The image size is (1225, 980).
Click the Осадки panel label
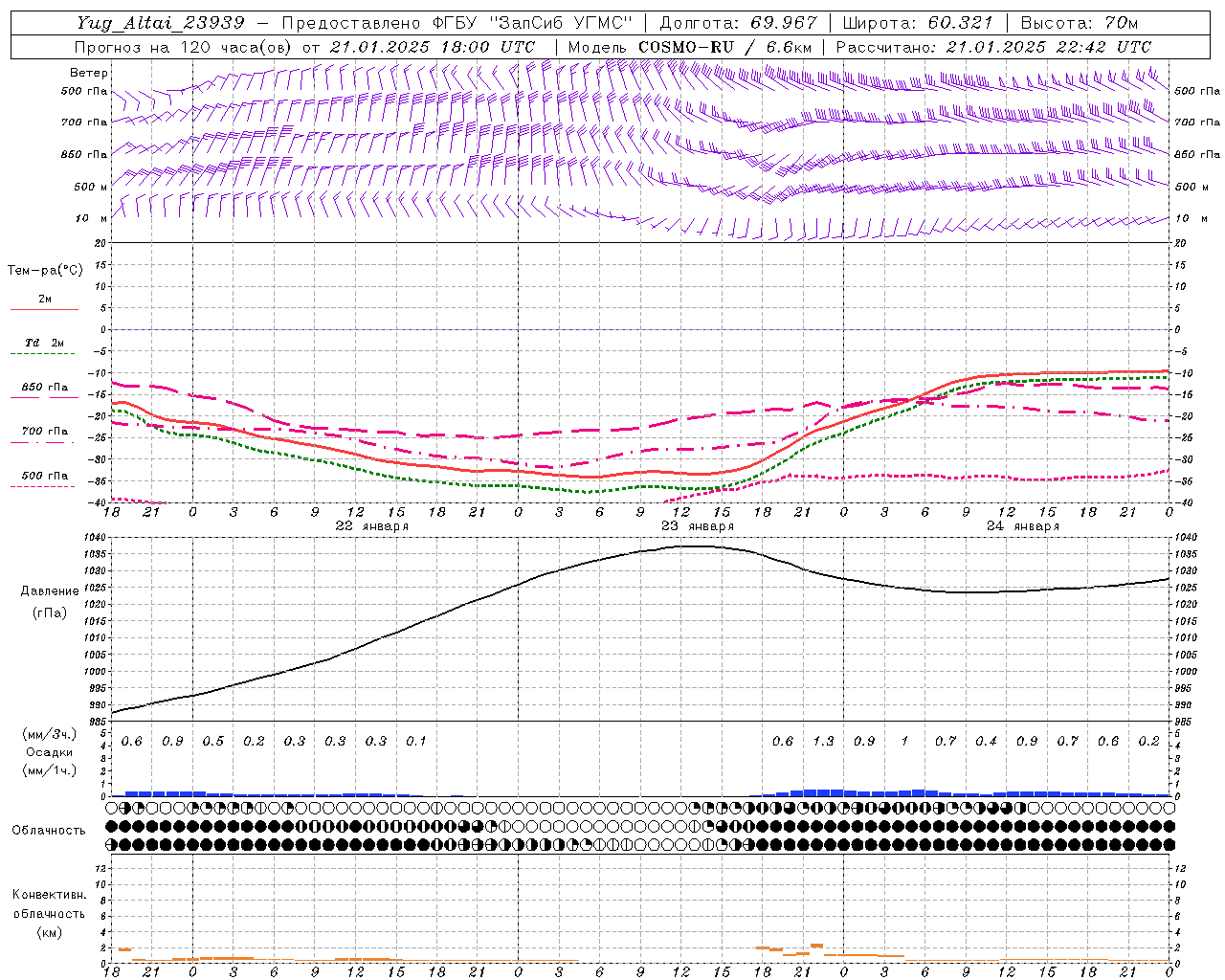click(x=50, y=752)
